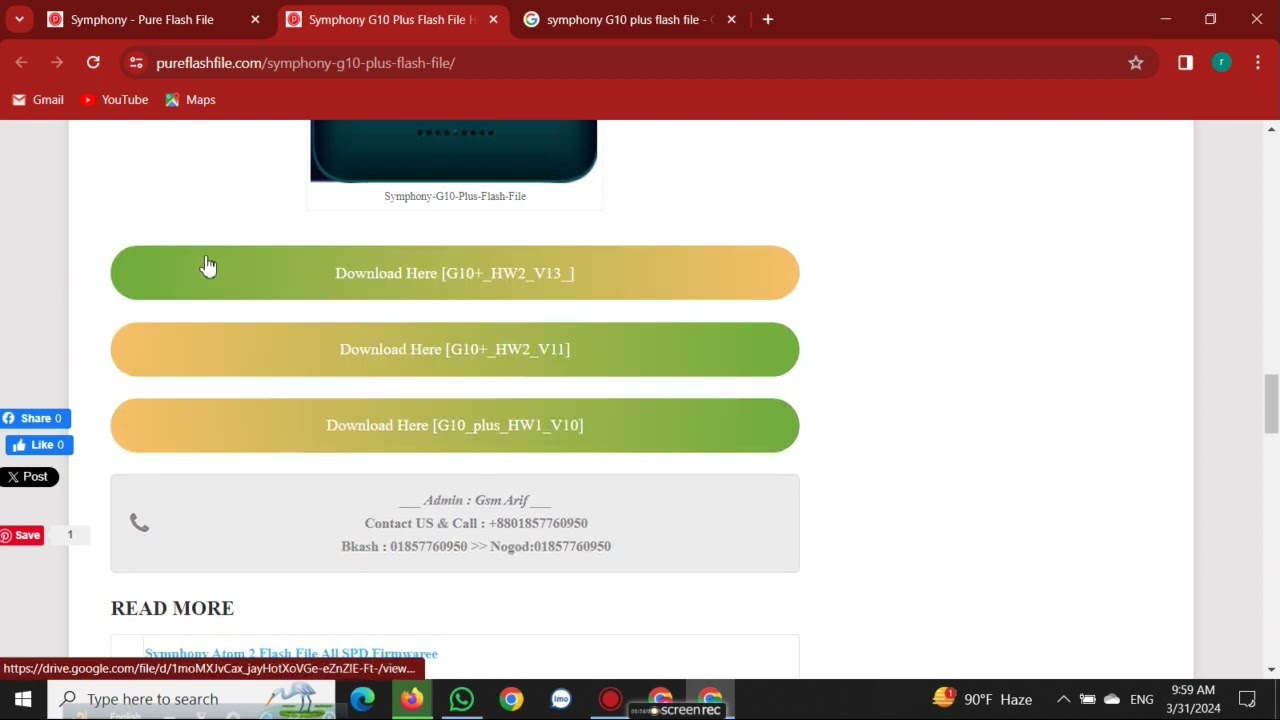Click the Admin : Gsm Arif text
1280x720 pixels.
[x=476, y=500]
